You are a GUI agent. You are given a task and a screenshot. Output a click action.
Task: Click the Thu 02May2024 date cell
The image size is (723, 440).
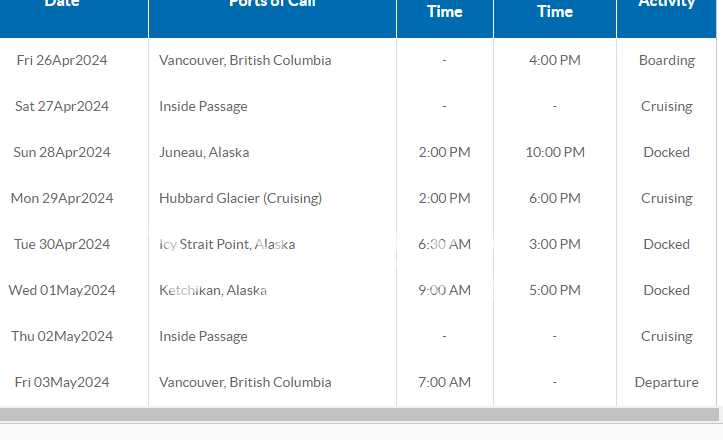tap(62, 336)
